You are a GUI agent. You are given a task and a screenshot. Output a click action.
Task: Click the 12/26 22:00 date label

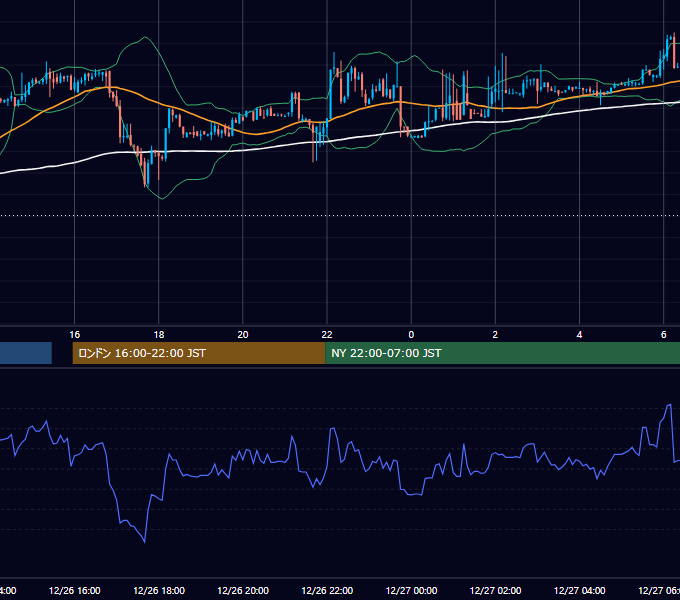coord(327,590)
